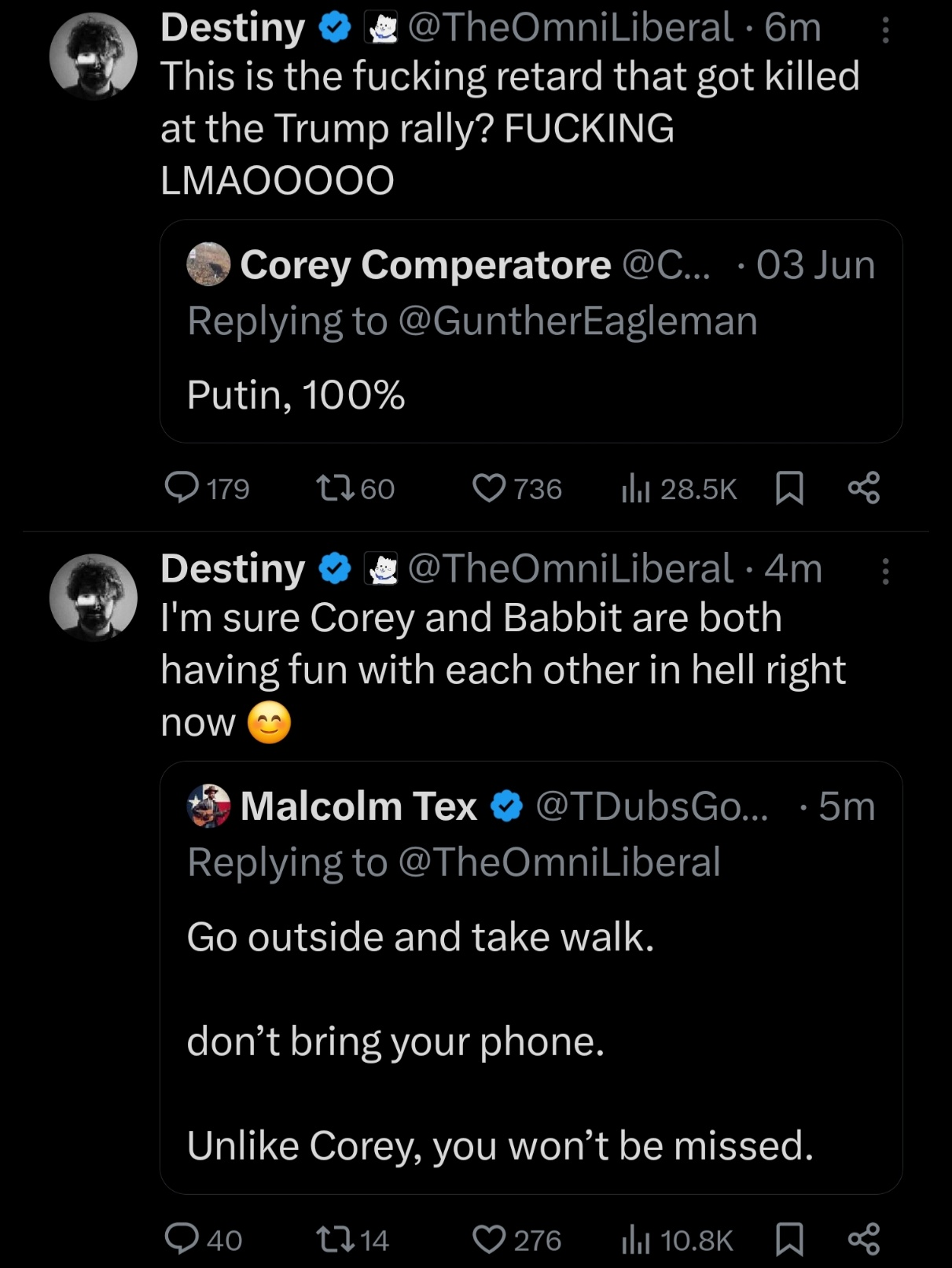The image size is (952, 1268).
Task: Open the @GuntherEagleman mention link
Action: (578, 322)
